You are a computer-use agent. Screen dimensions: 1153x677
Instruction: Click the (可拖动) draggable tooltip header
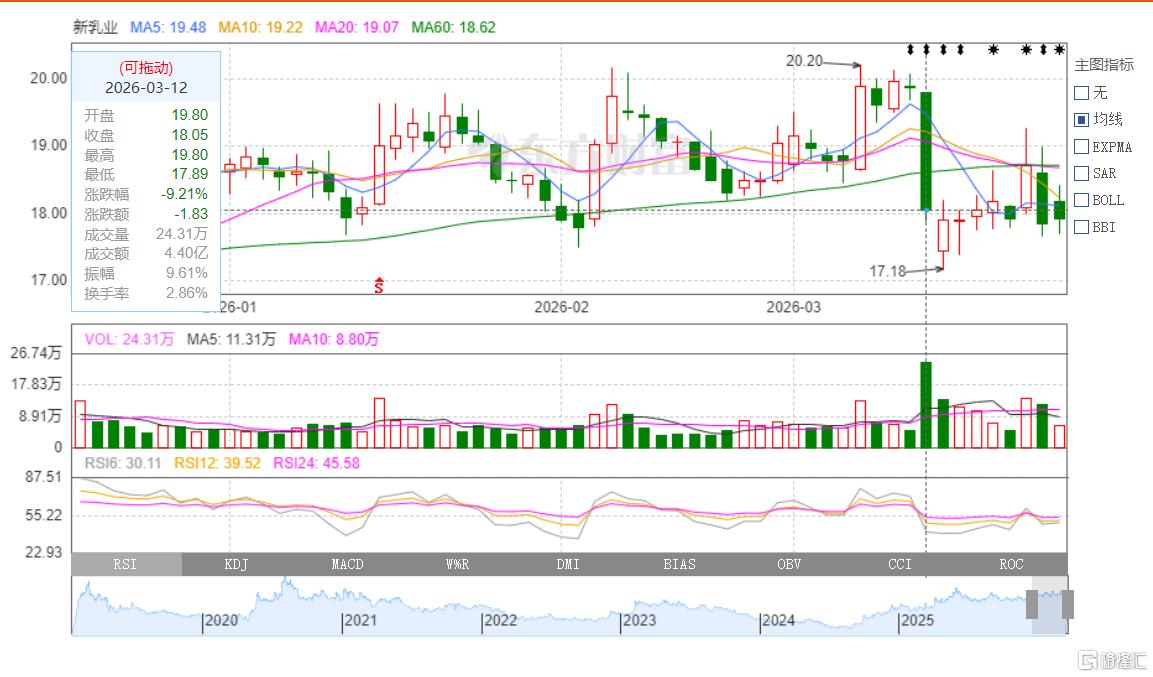click(146, 68)
